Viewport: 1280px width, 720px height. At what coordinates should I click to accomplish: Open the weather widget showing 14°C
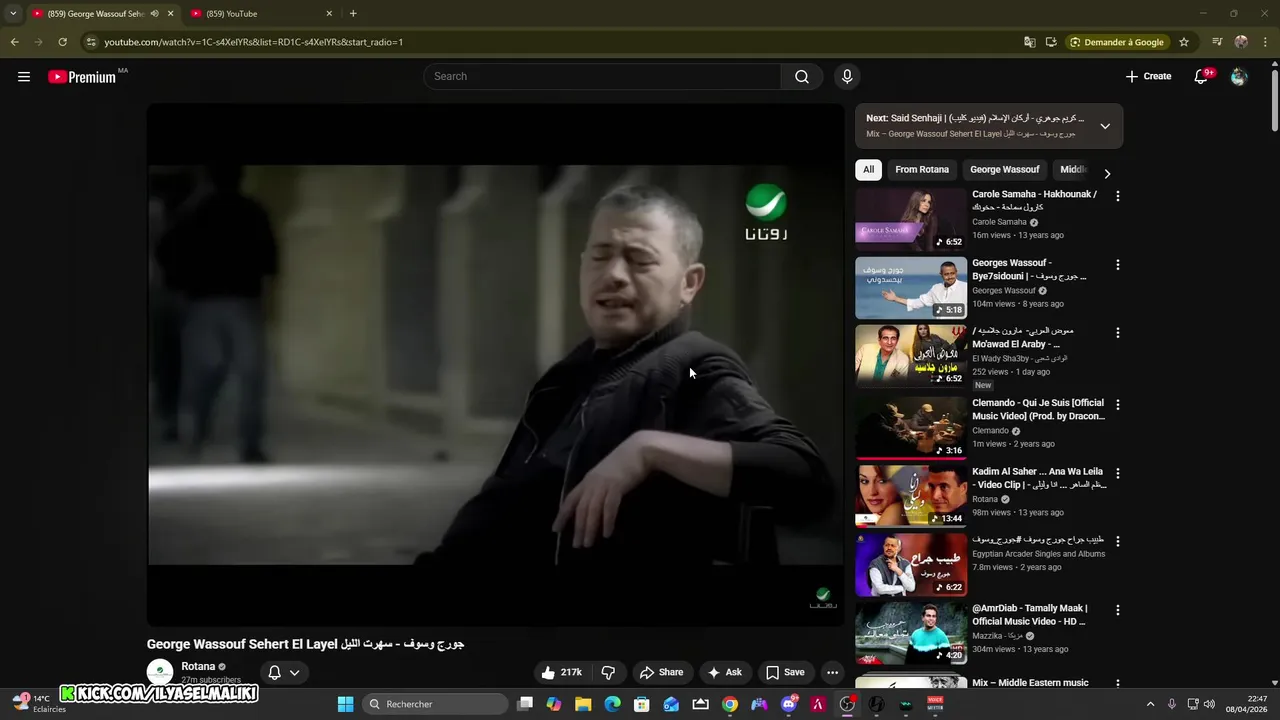pos(39,703)
